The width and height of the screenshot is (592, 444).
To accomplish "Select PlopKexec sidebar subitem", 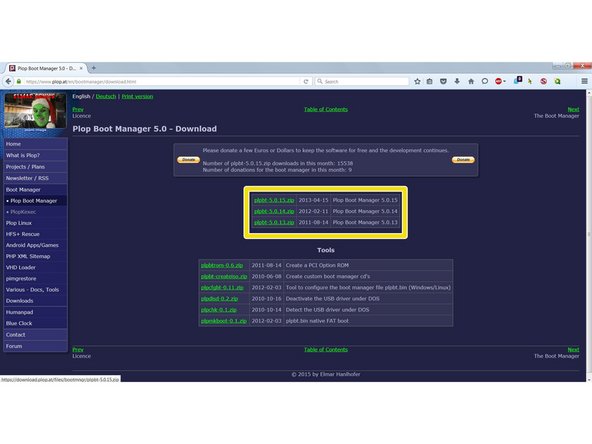I will coord(35,212).
